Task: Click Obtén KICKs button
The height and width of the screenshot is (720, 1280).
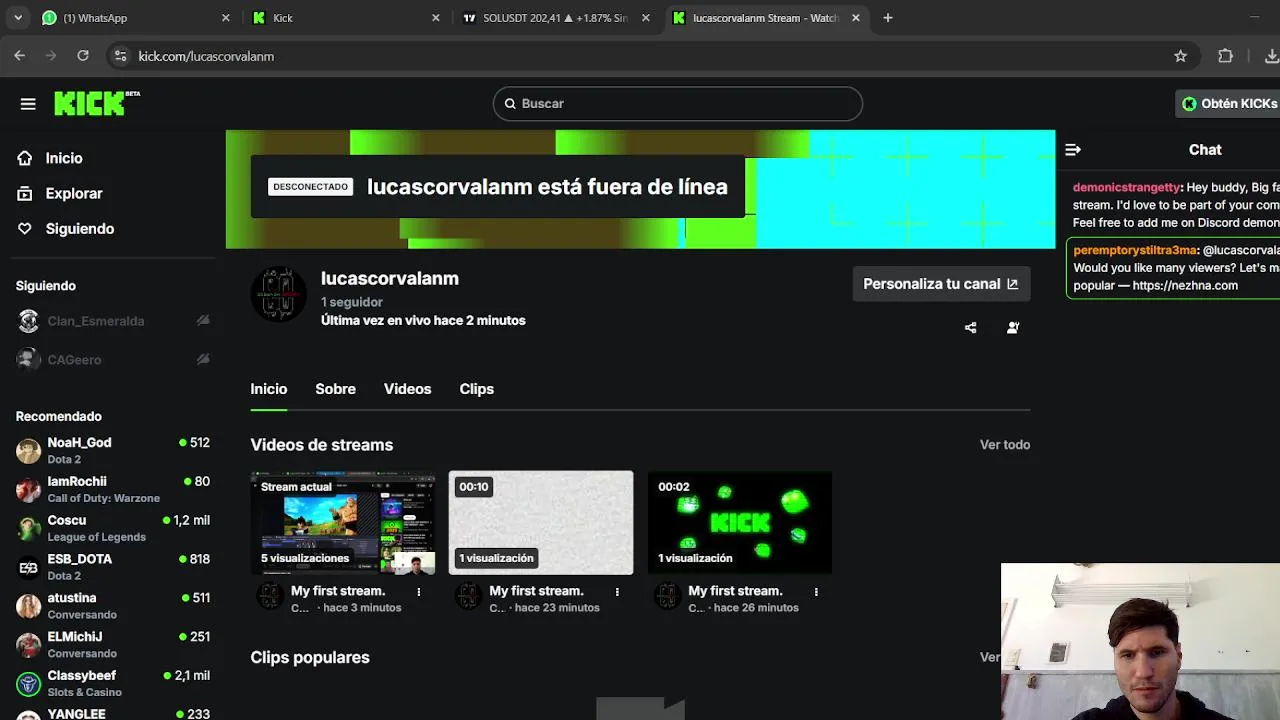Action: point(1229,103)
